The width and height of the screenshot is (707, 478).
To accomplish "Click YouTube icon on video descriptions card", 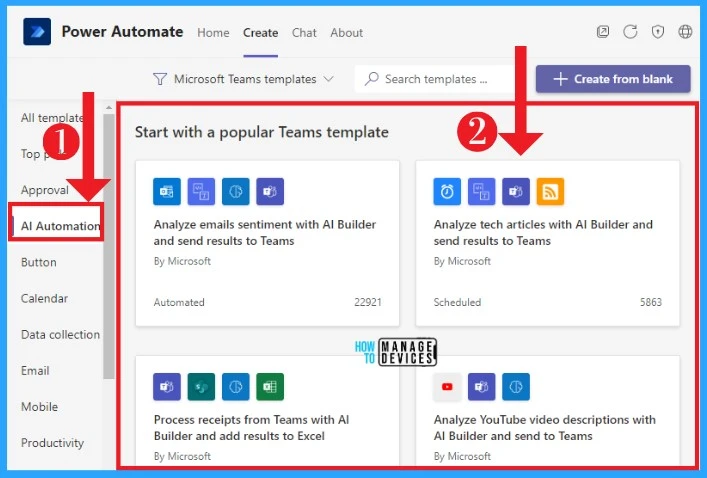I will 447,386.
